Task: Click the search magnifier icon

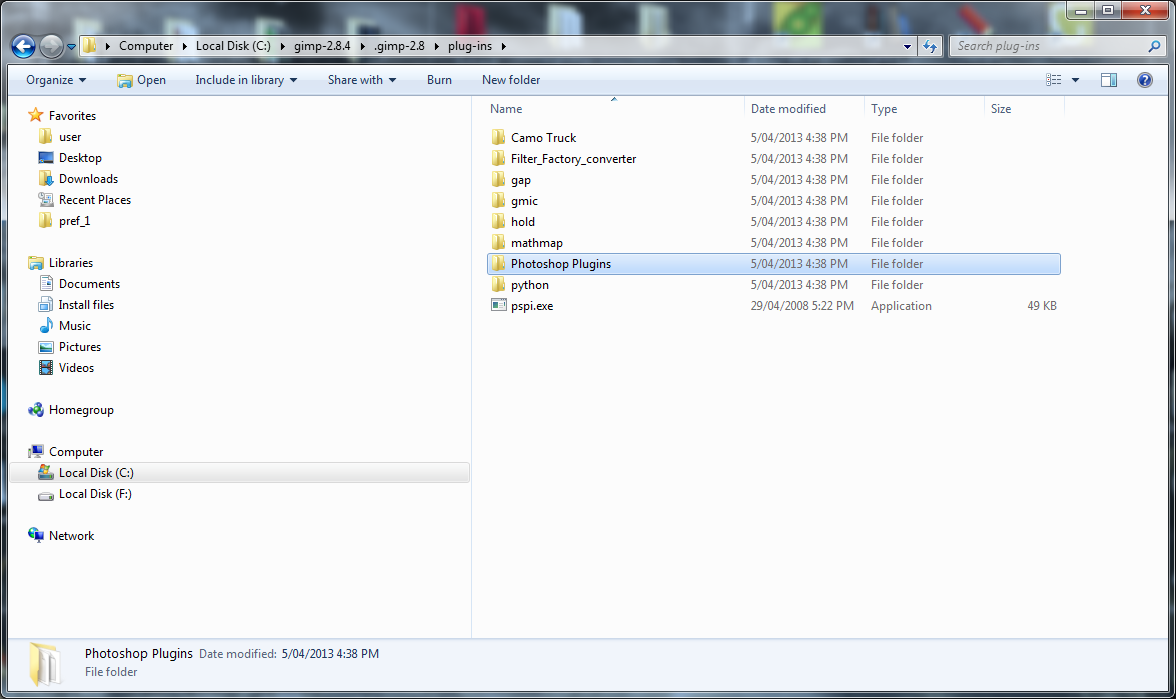Action: point(1154,46)
